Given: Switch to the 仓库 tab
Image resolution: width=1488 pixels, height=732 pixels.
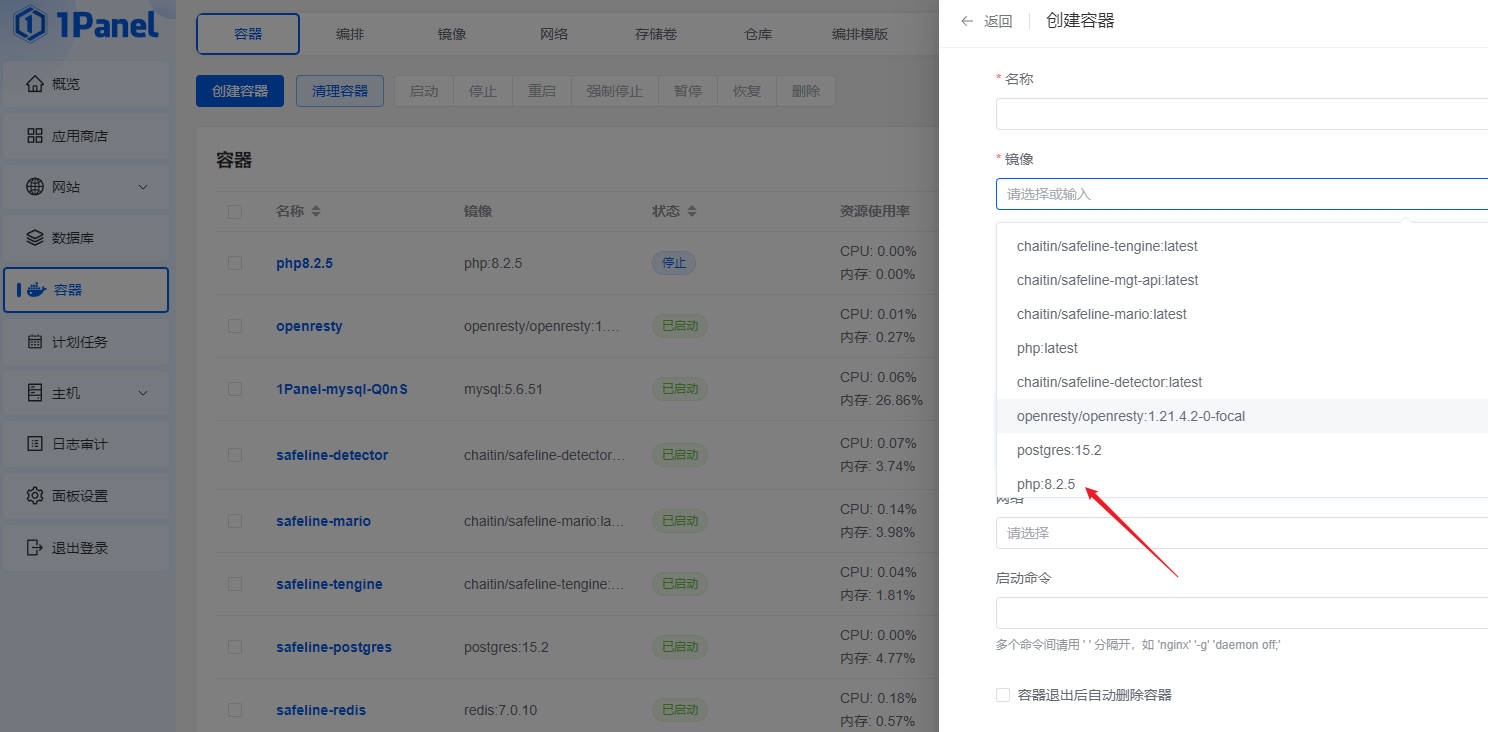Looking at the screenshot, I should click(758, 34).
